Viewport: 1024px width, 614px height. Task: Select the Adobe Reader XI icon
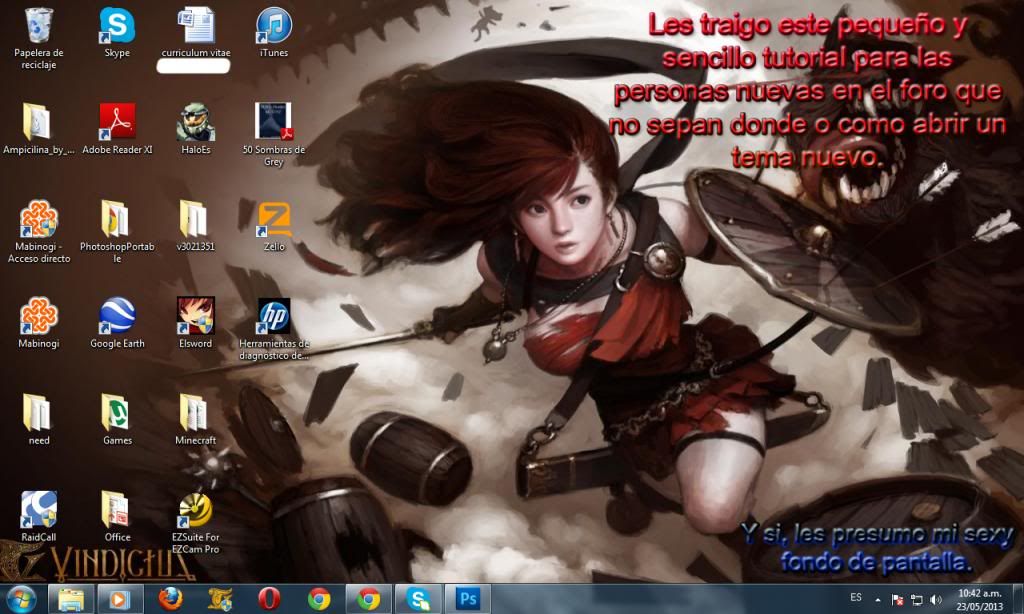pos(117,122)
